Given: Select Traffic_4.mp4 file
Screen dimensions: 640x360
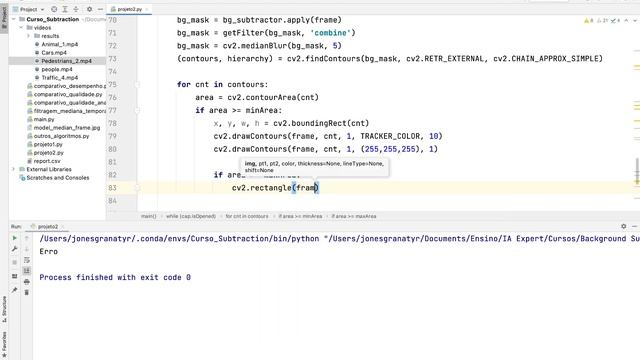Looking at the screenshot, I should (60, 78).
